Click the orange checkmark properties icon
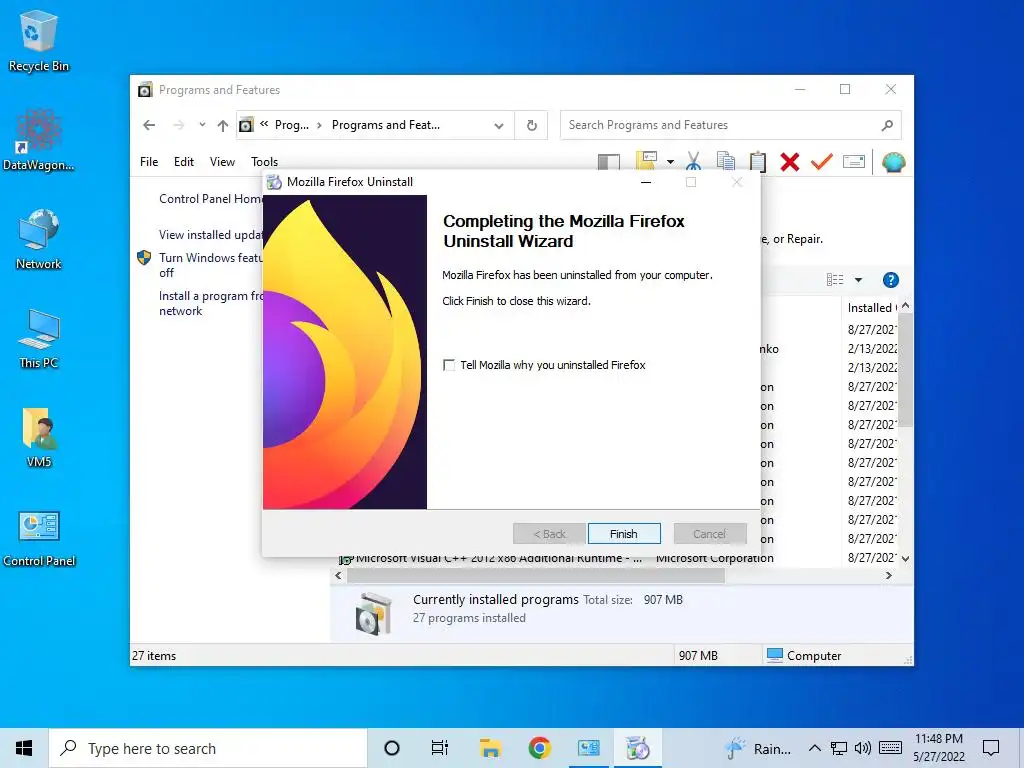Viewport: 1024px width, 768px height. (822, 161)
